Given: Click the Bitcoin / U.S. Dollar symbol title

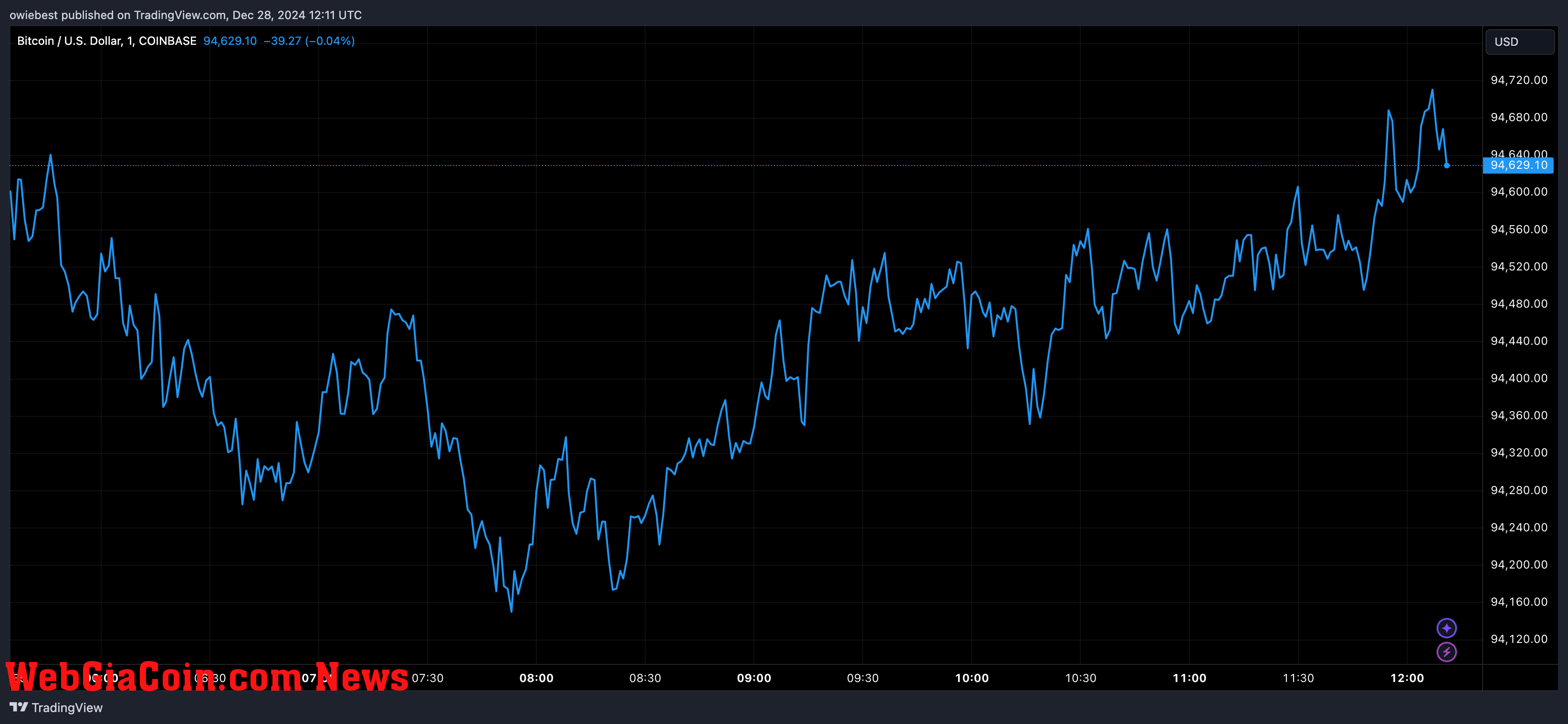Looking at the screenshot, I should pos(106,41).
